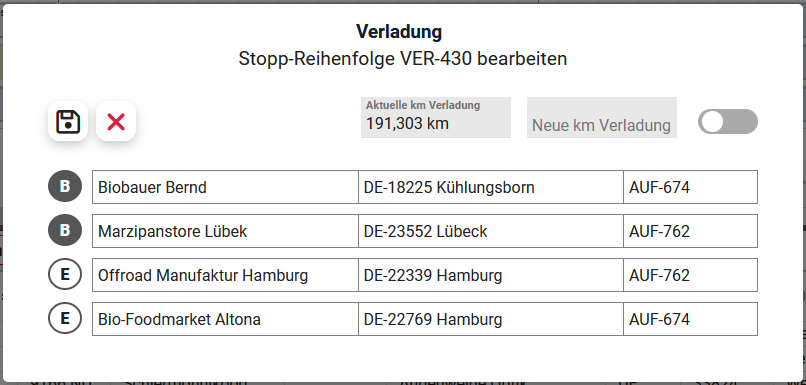Click the DE-22339 Hamburg address cell

coord(491,275)
